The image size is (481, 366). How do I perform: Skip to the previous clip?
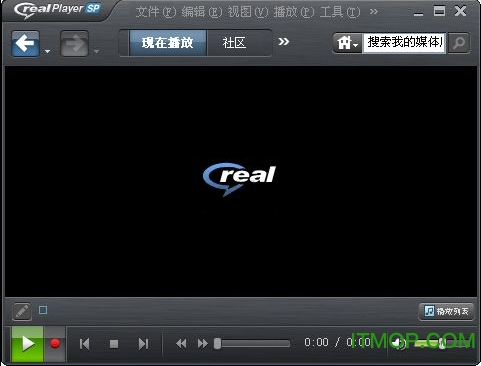85,344
